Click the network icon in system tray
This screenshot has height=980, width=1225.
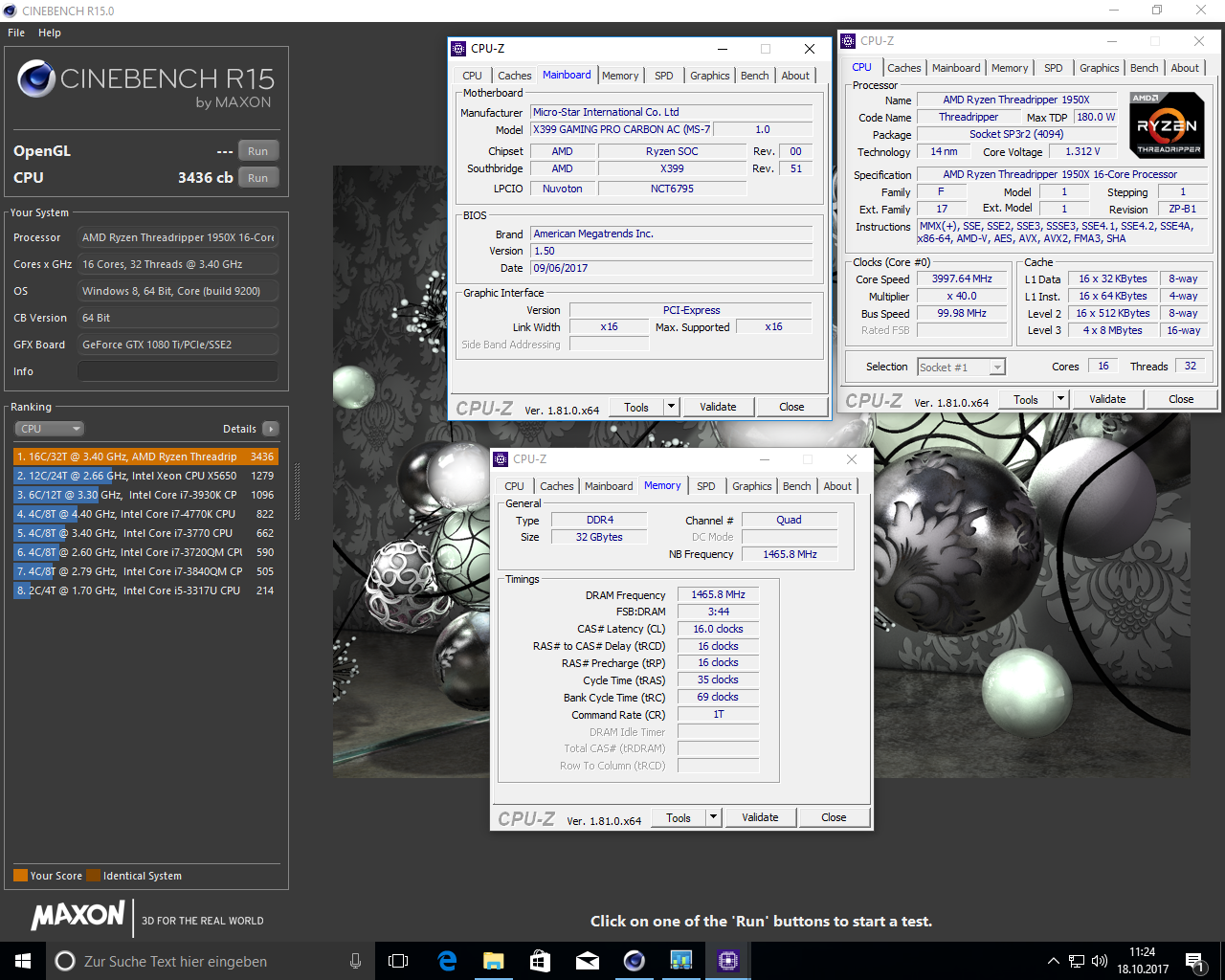(1077, 961)
